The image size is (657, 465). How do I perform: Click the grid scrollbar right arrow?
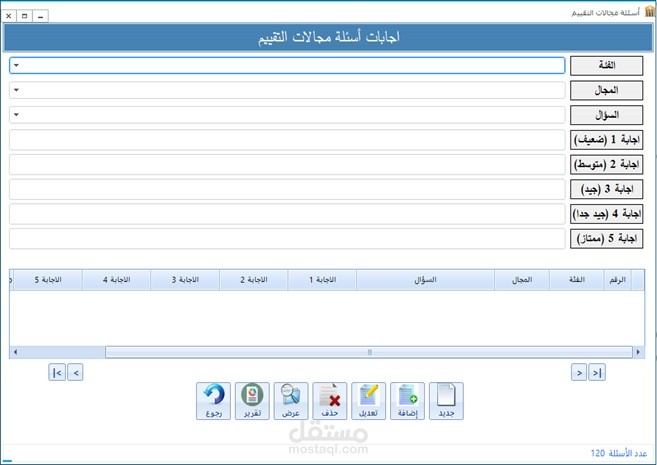(x=638, y=352)
